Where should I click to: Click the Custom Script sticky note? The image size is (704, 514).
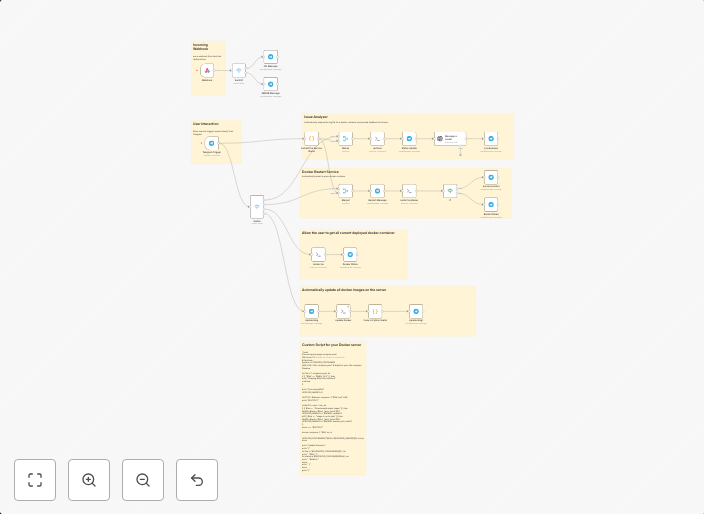coord(333,410)
